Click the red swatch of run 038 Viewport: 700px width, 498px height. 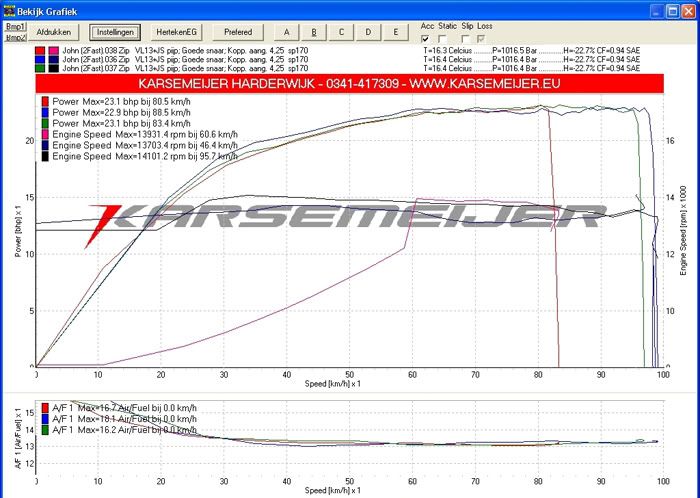click(x=40, y=50)
